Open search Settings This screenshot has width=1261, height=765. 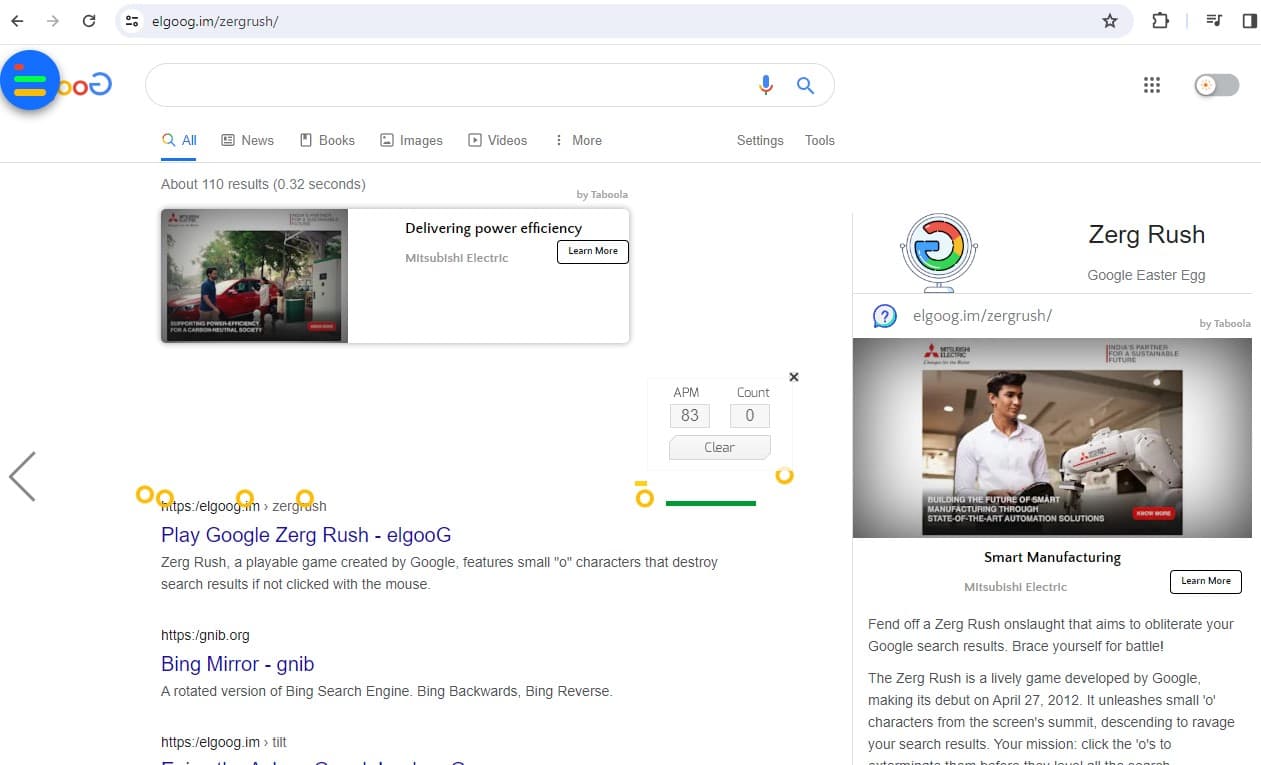[x=760, y=141]
